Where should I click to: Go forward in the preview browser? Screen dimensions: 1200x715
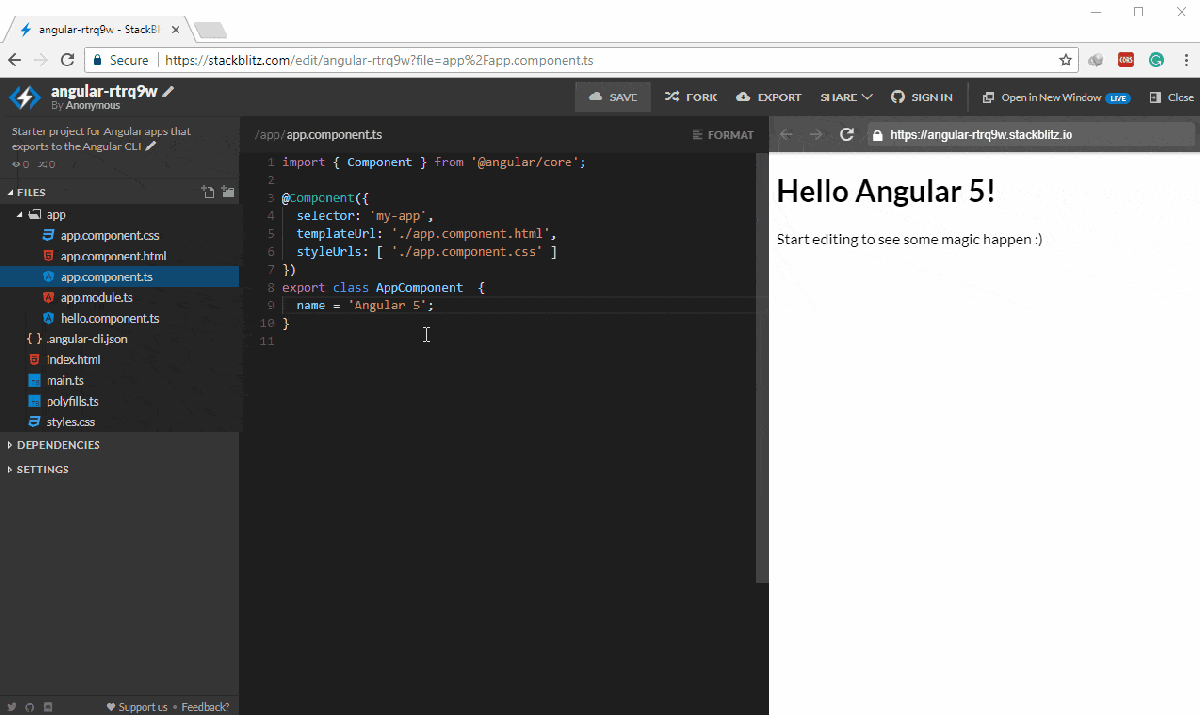point(817,134)
